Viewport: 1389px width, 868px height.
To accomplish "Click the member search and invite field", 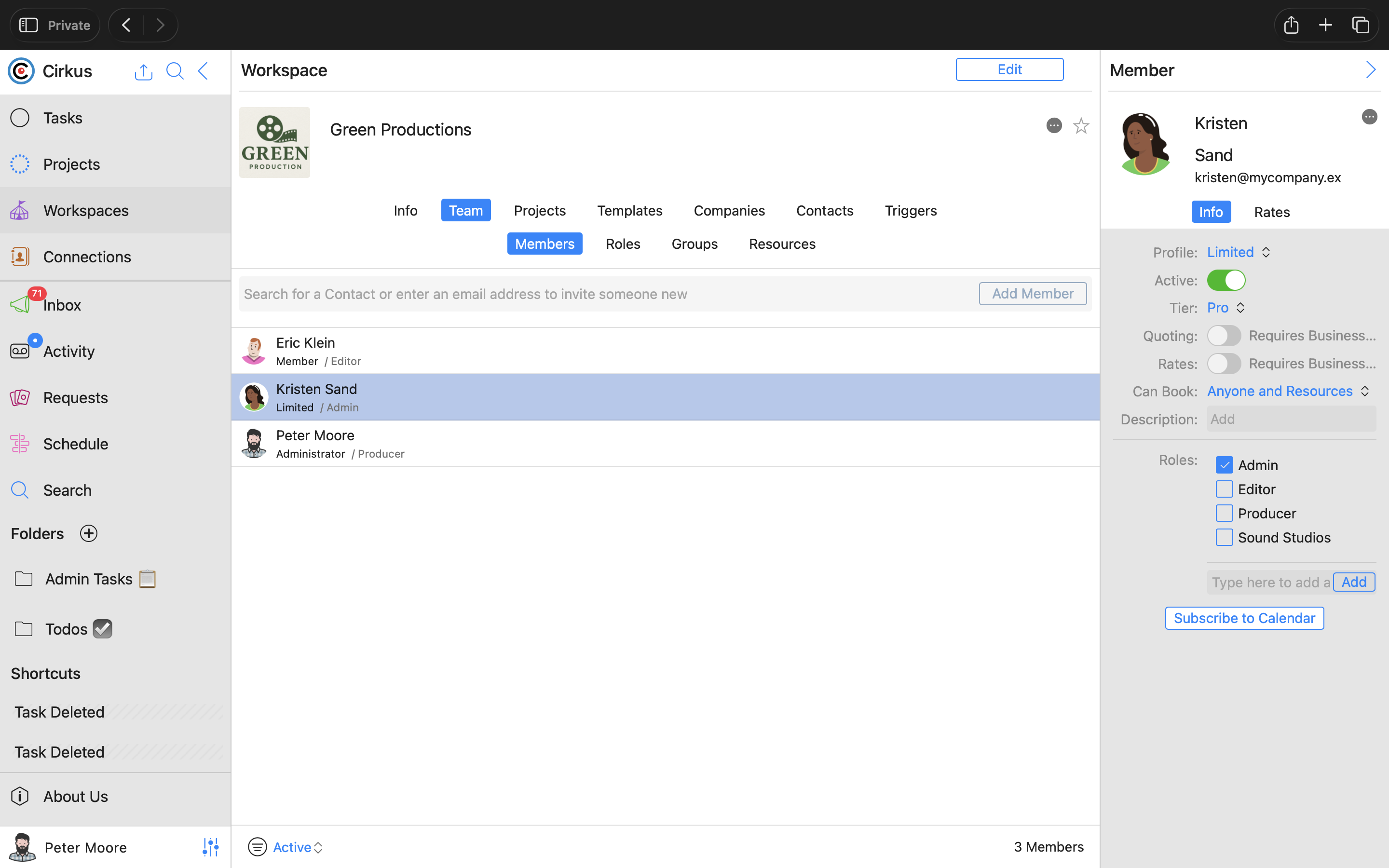I will click(x=608, y=294).
